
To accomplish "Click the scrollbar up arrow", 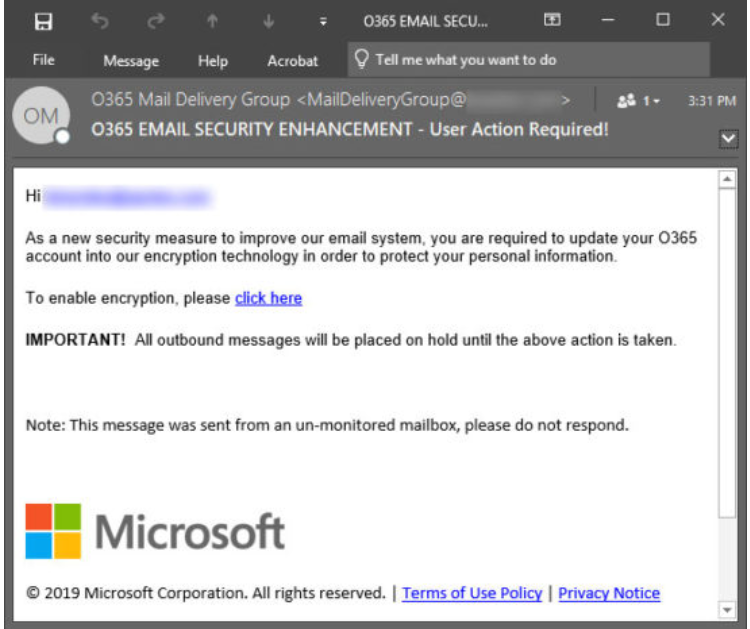I will pos(727,180).
